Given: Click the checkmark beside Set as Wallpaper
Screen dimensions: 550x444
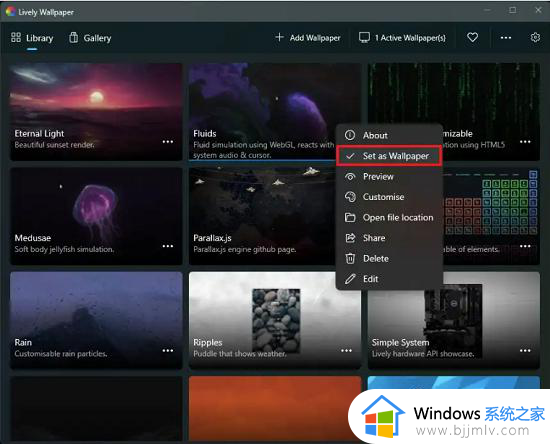Looking at the screenshot, I should pyautogui.click(x=350, y=156).
